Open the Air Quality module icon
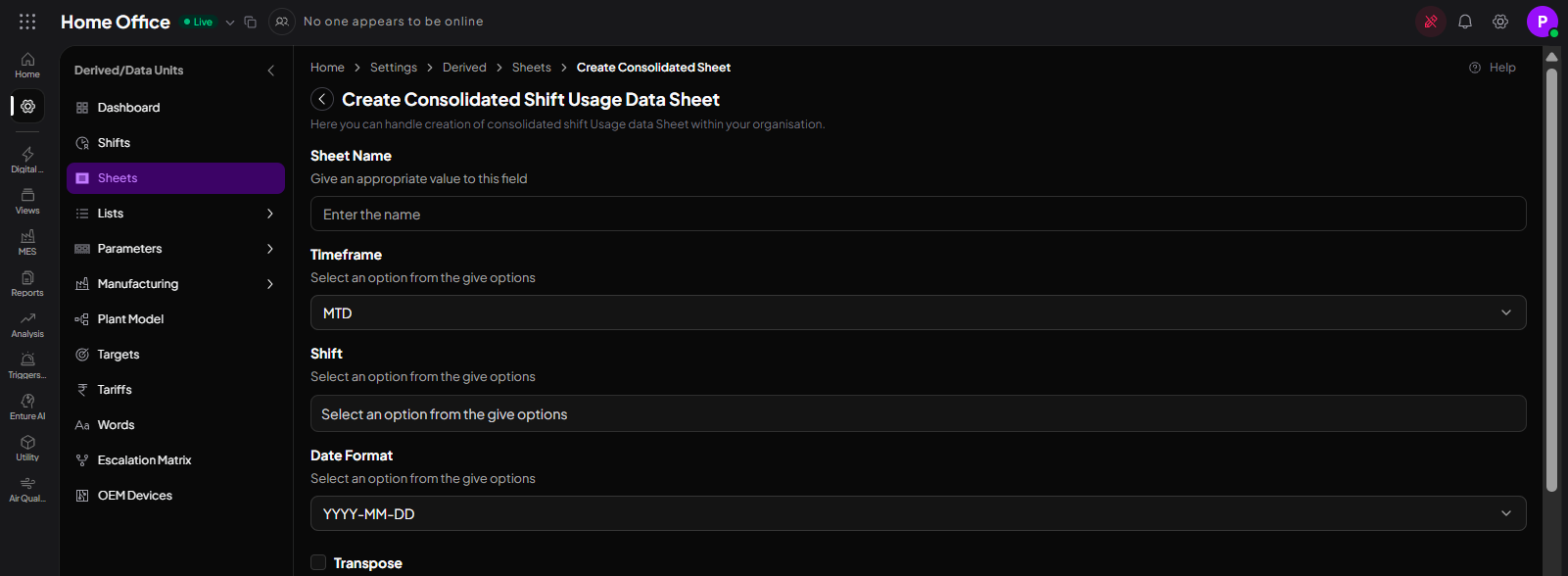The width and height of the screenshot is (1568, 576). [27, 490]
